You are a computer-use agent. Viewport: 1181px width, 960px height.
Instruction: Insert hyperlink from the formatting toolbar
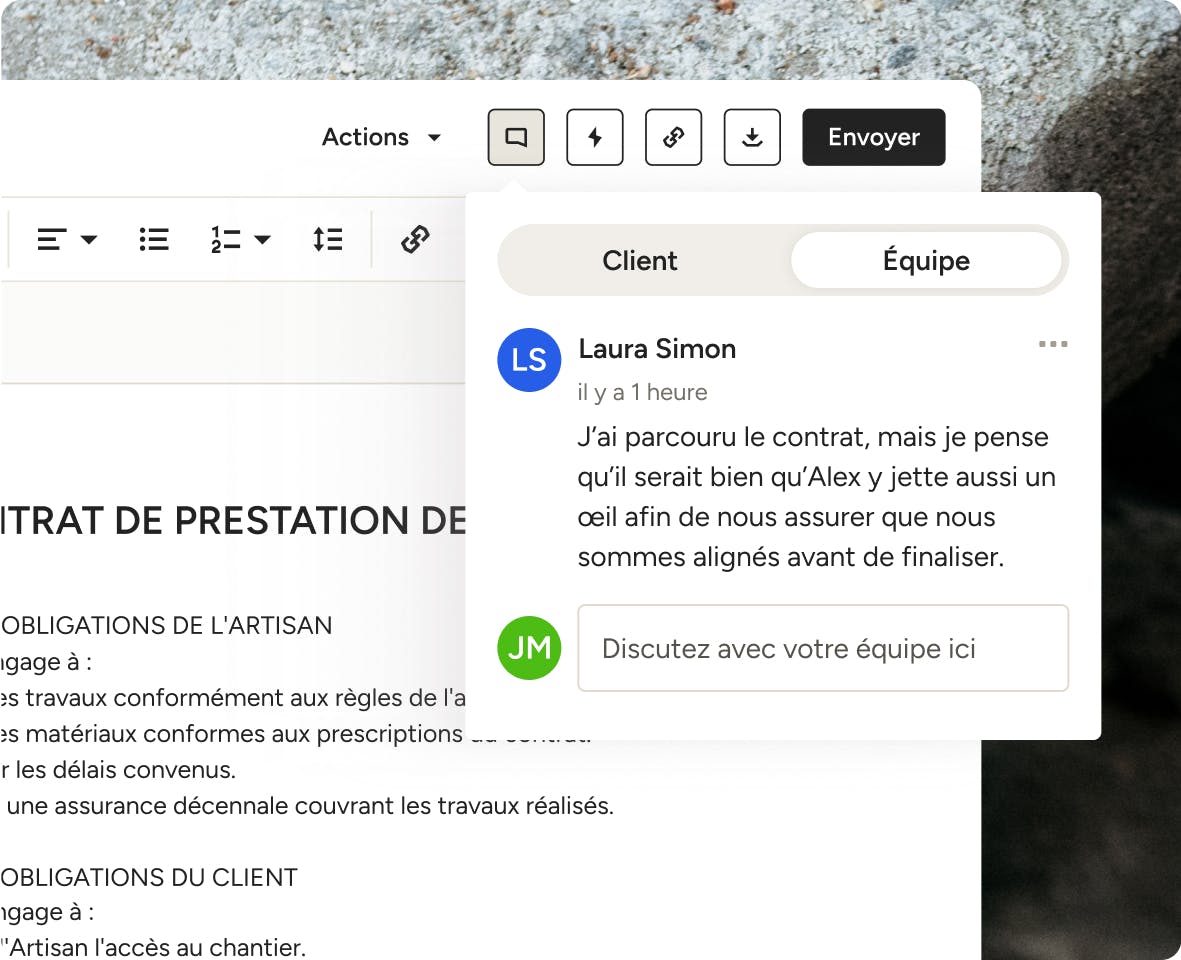pyautogui.click(x=415, y=239)
